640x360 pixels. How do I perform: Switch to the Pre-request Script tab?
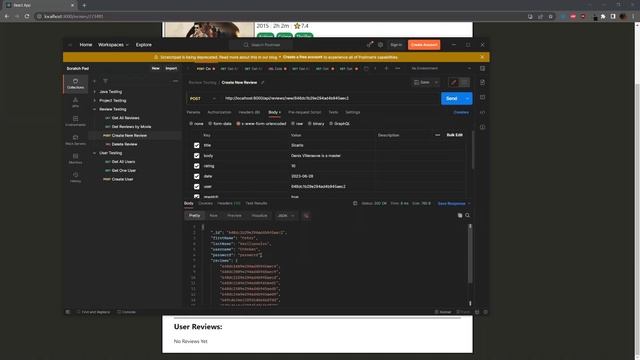click(x=304, y=112)
